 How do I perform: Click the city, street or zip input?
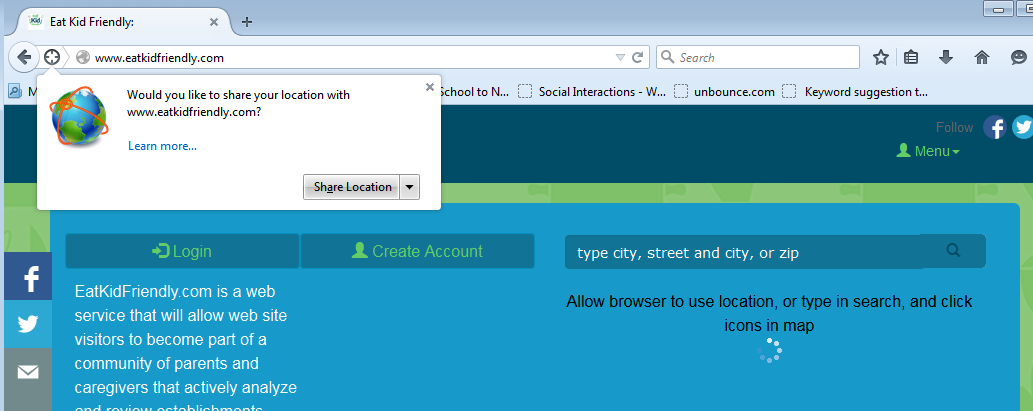tap(742, 252)
